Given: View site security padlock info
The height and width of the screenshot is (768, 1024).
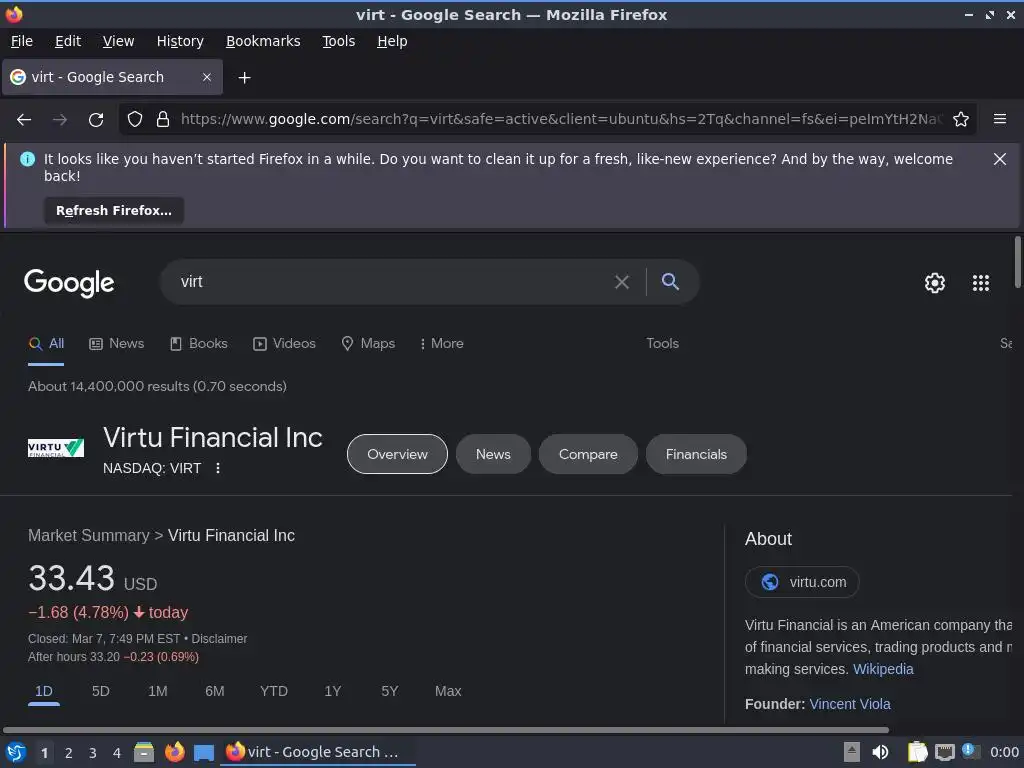Looking at the screenshot, I should tap(163, 119).
